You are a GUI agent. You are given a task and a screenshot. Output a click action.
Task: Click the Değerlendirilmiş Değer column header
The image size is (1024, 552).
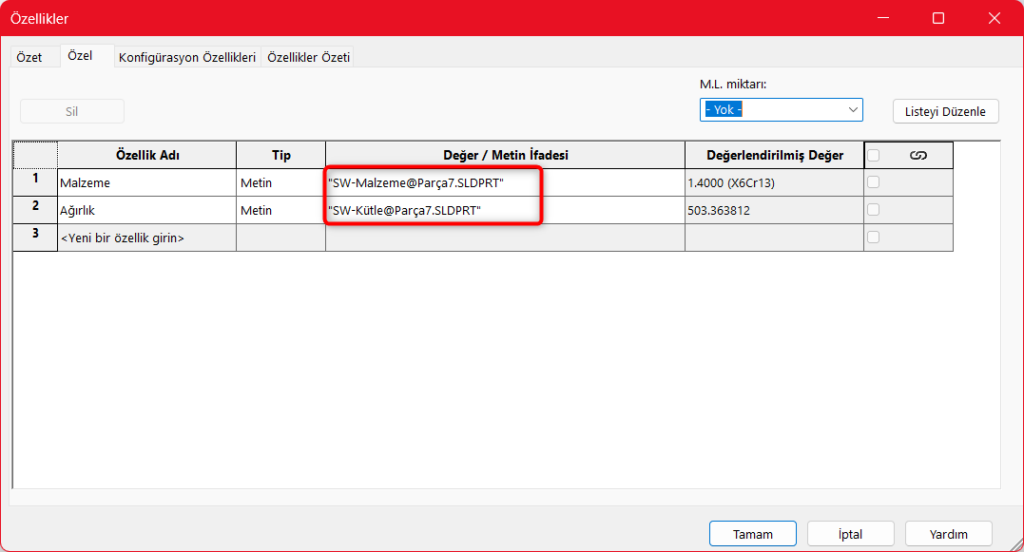pyautogui.click(x=774, y=155)
